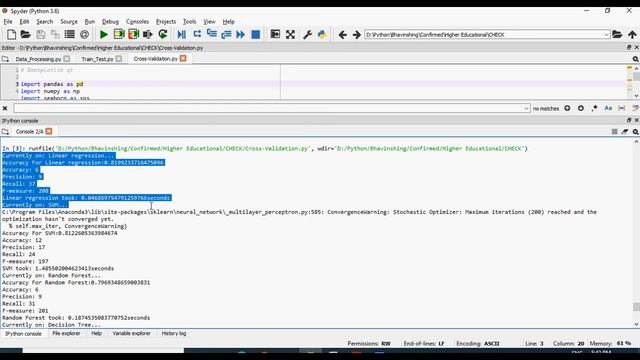
Task: Toggle whole words search option
Action: tap(622, 108)
